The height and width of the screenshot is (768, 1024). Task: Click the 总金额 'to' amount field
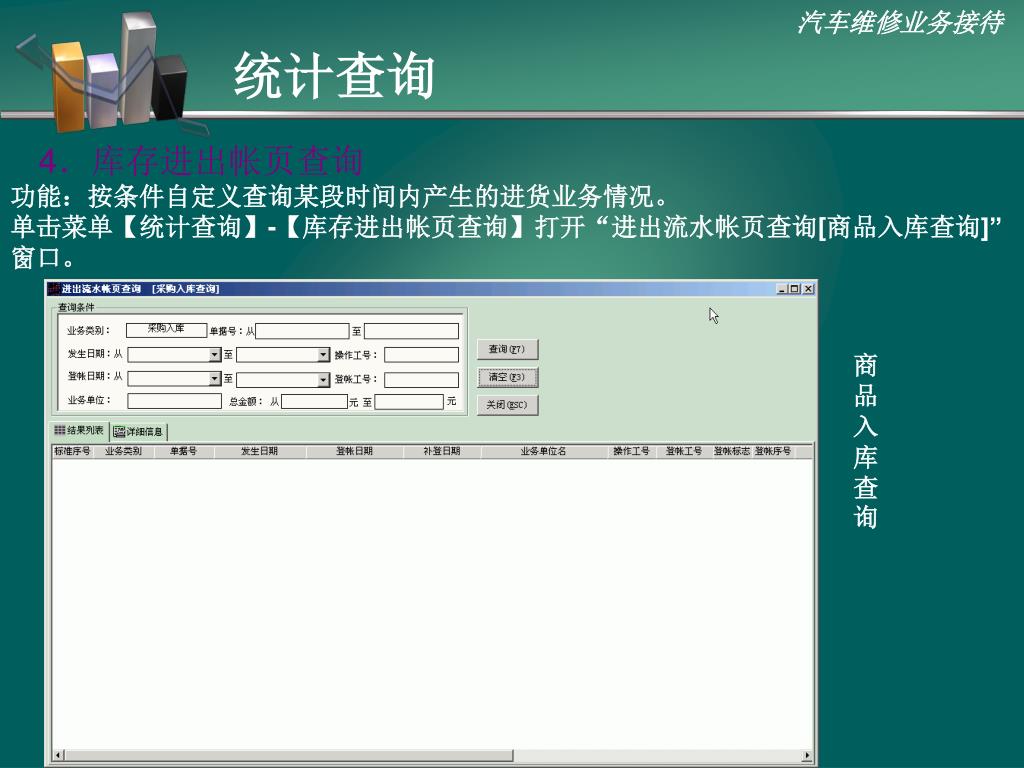409,401
